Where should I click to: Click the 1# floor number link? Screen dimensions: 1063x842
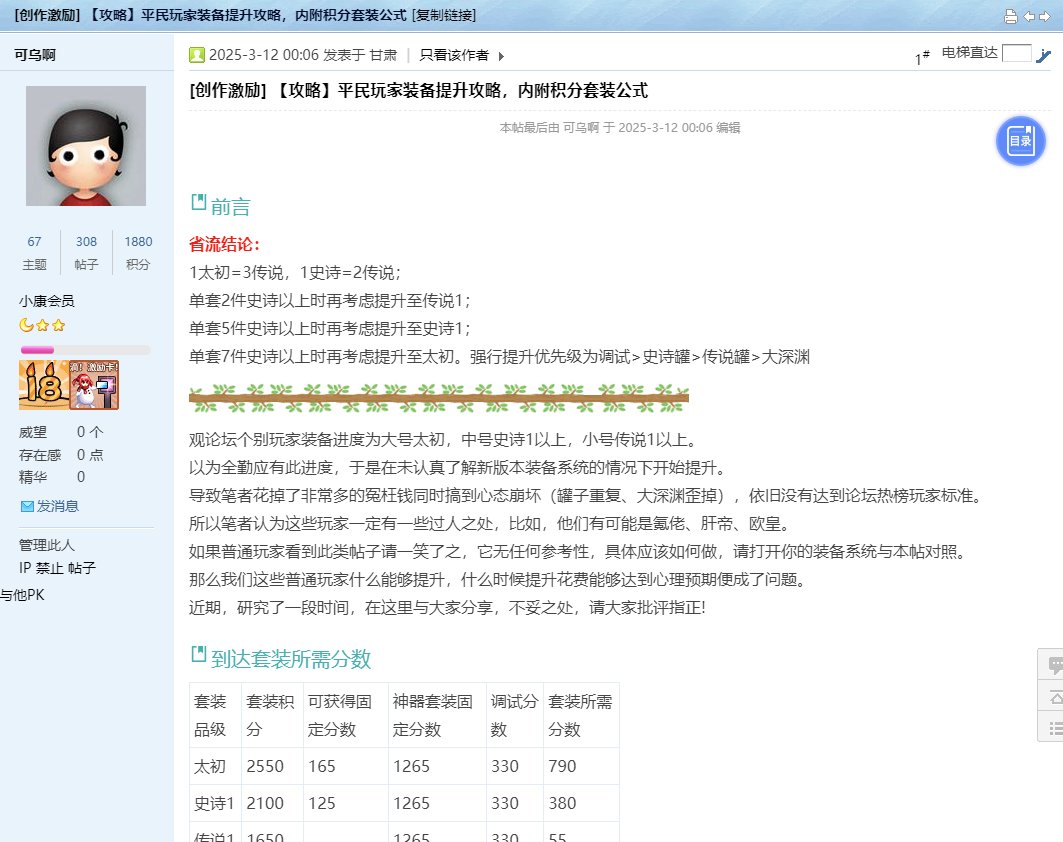click(922, 57)
